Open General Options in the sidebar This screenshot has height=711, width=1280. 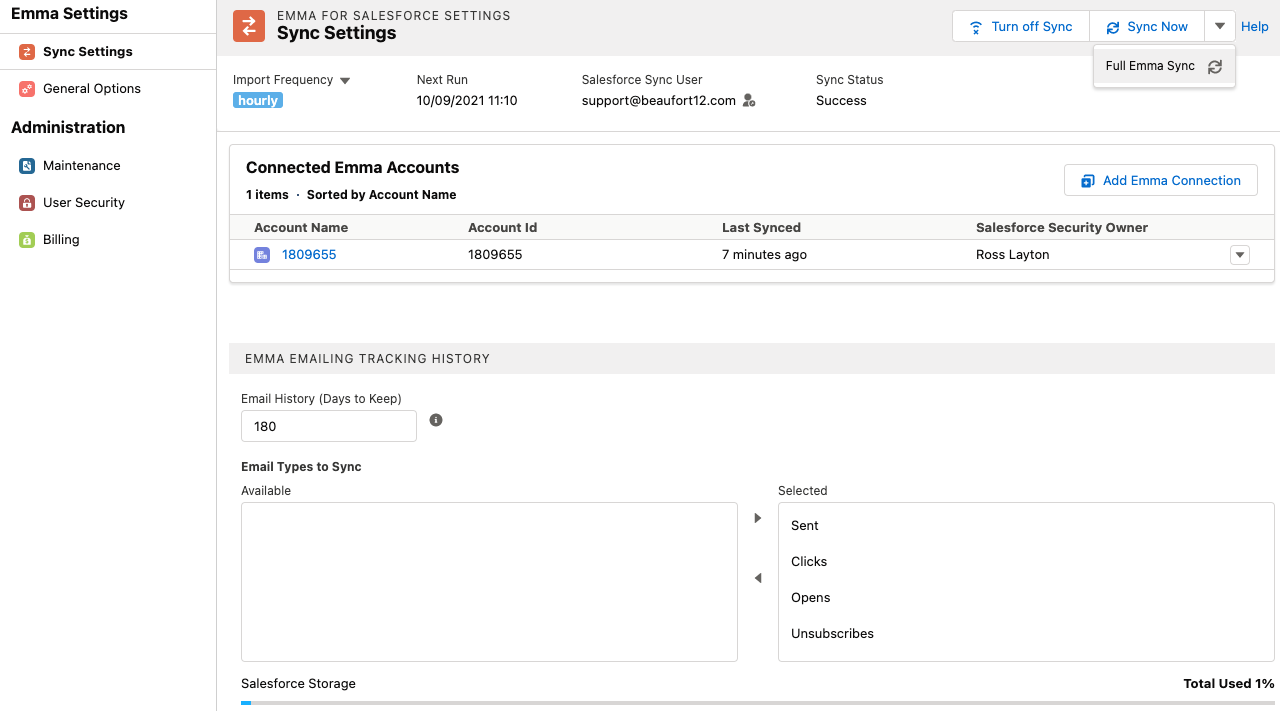(108, 89)
